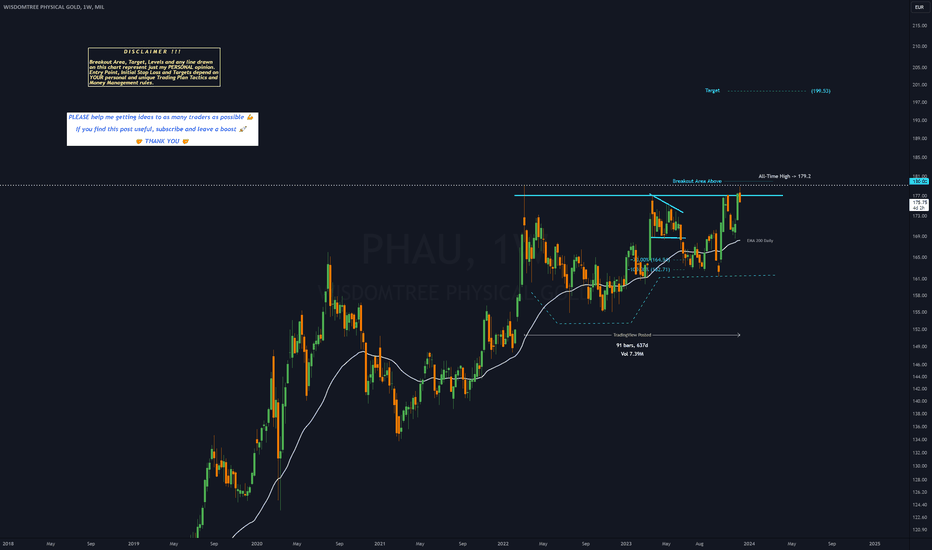Select the DISCLAIMER text box
The height and width of the screenshot is (550, 932).
[x=154, y=67]
